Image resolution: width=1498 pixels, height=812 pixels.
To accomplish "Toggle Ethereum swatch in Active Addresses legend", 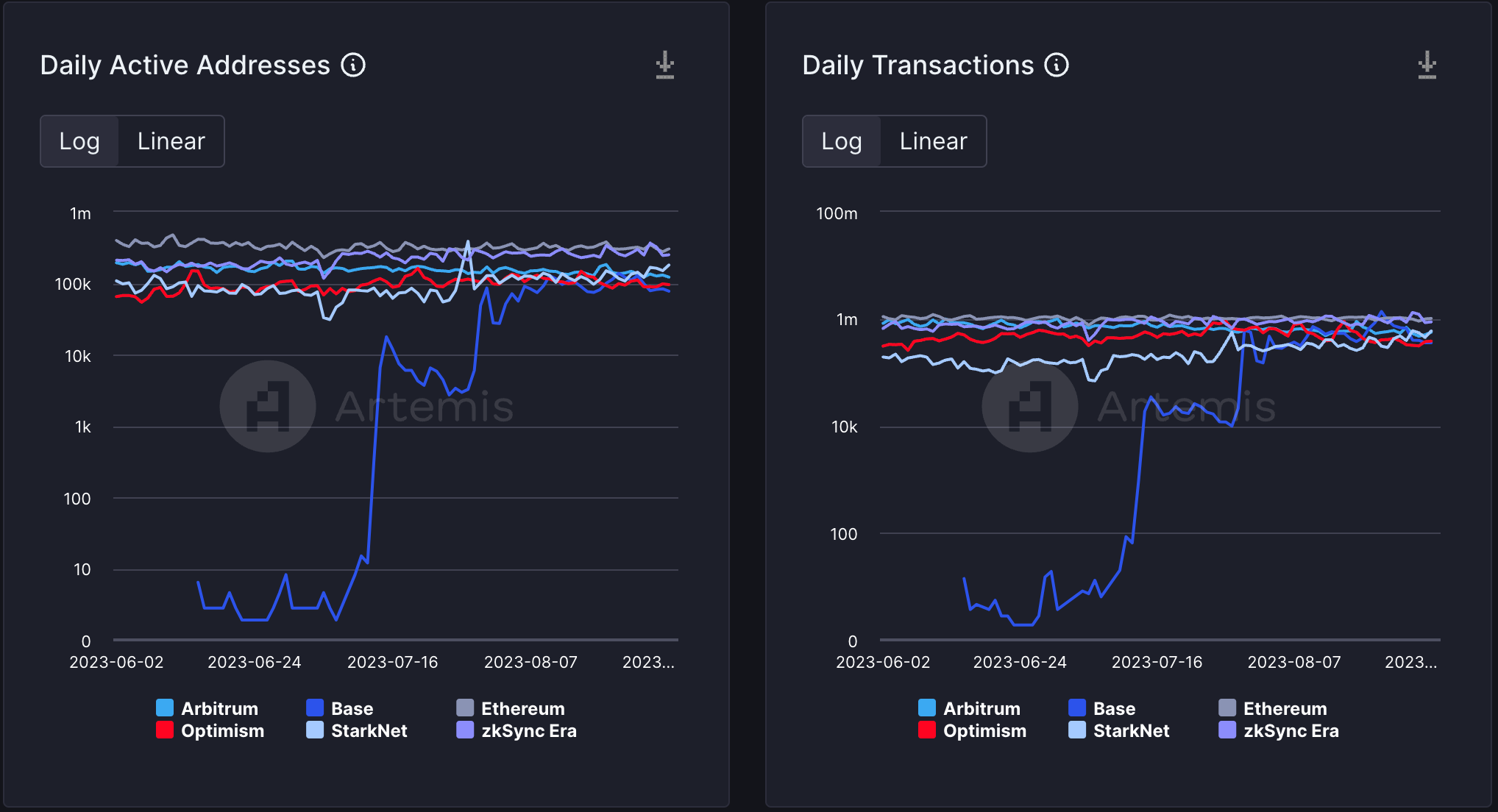I will tap(465, 708).
